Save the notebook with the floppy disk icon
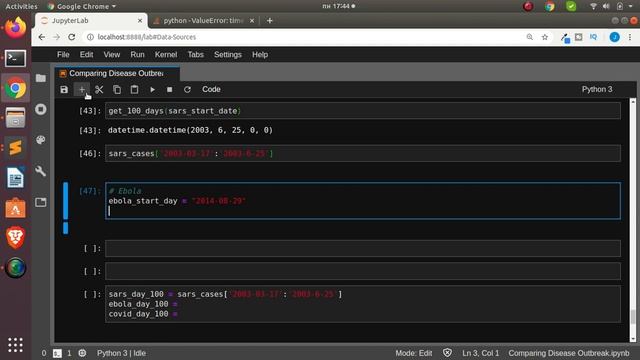Screen dimensions: 640x360 coord(64,89)
